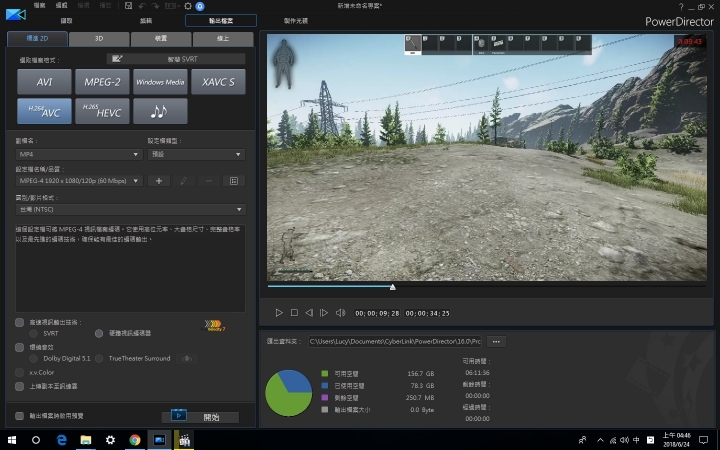
Task: Select the SVRT radio button
Action: tap(34, 333)
